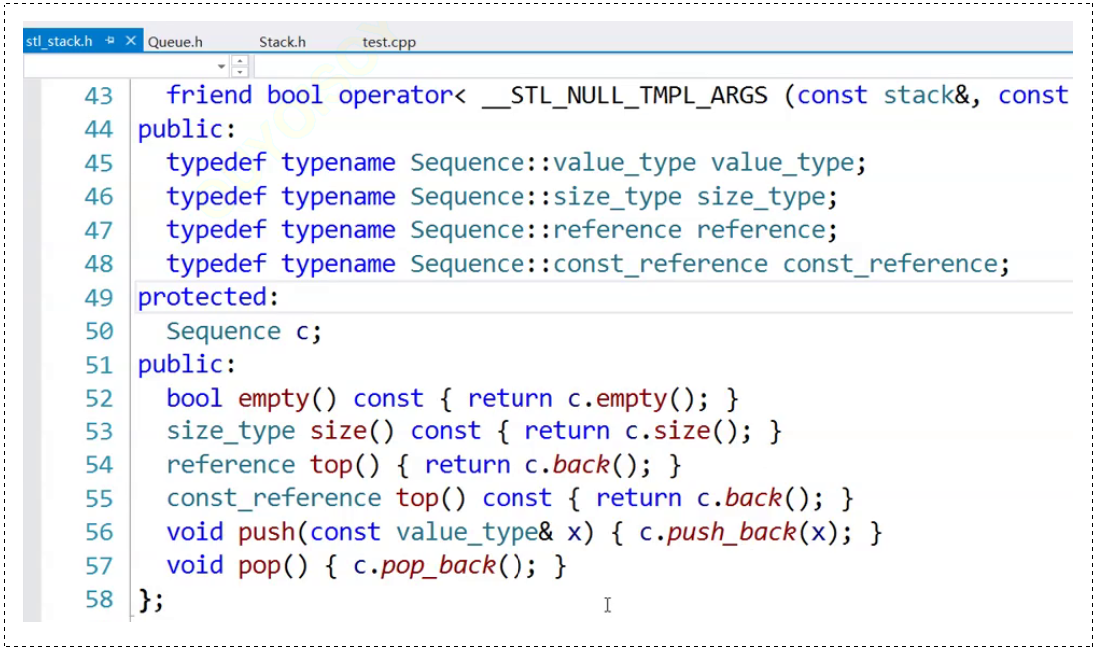Click the active stl_stack.h tab label

click(x=60, y=42)
